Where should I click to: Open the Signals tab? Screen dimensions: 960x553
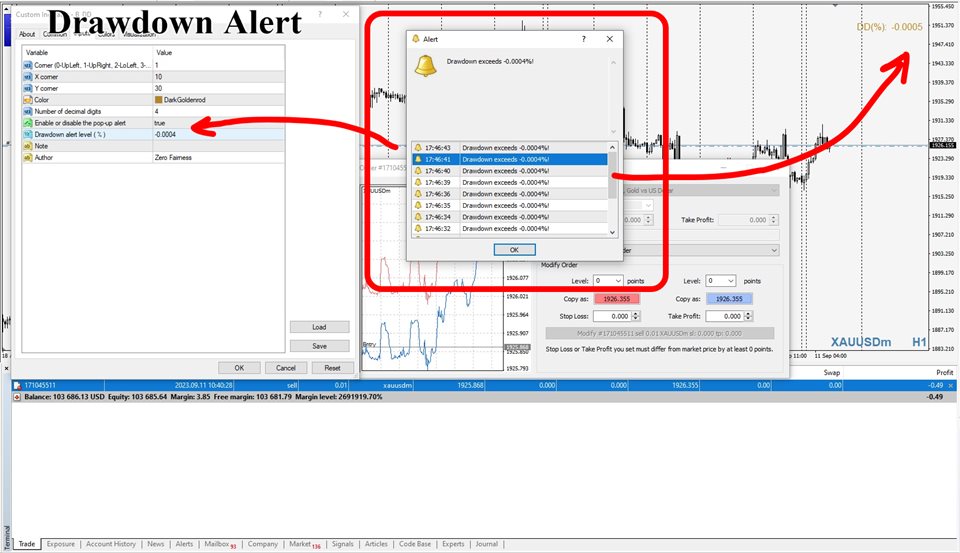pyautogui.click(x=343, y=544)
